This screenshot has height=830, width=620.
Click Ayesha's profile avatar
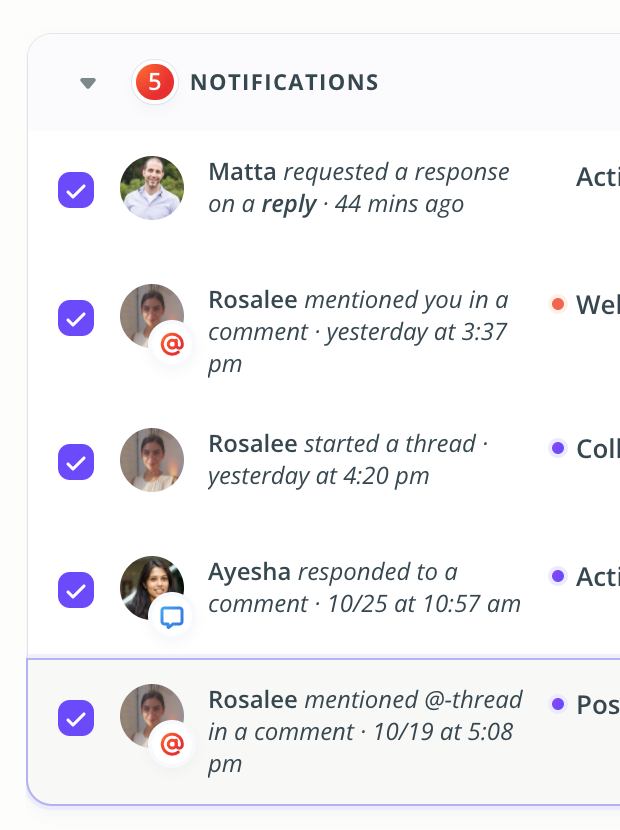(152, 588)
